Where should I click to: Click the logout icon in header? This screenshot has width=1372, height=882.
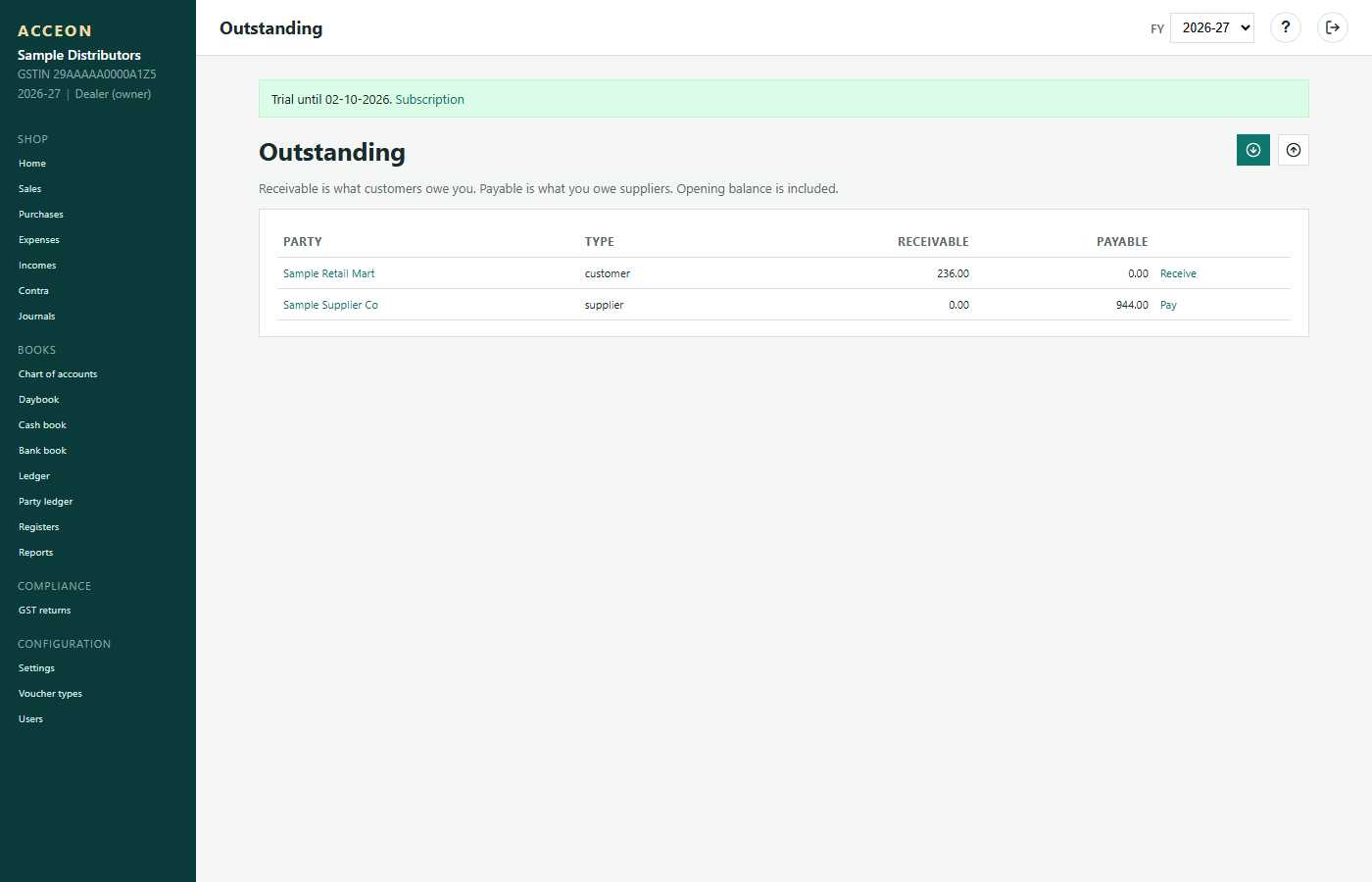pos(1333,27)
